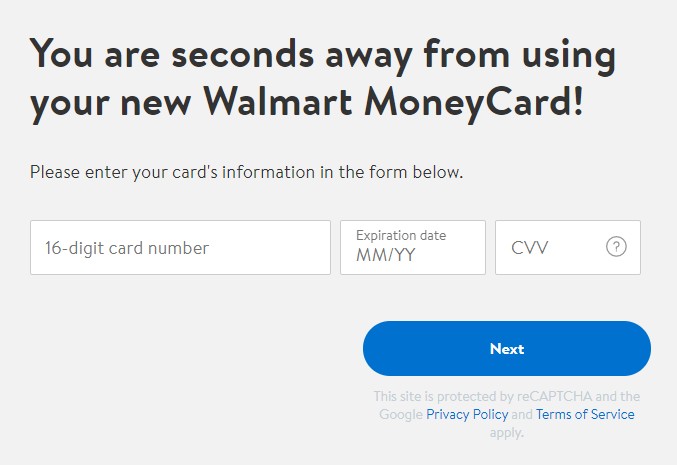The height and width of the screenshot is (465, 677).
Task: Show CVV location help tooltip
Action: (616, 247)
